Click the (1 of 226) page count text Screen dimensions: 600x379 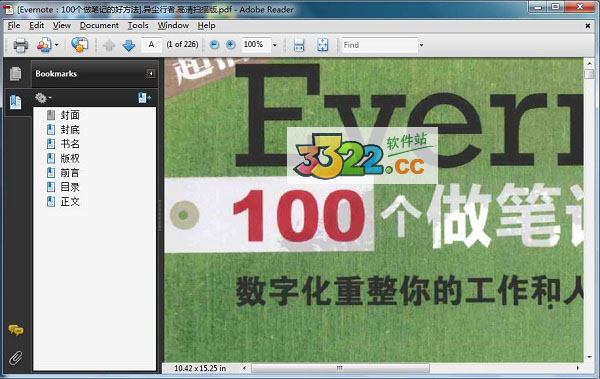182,44
